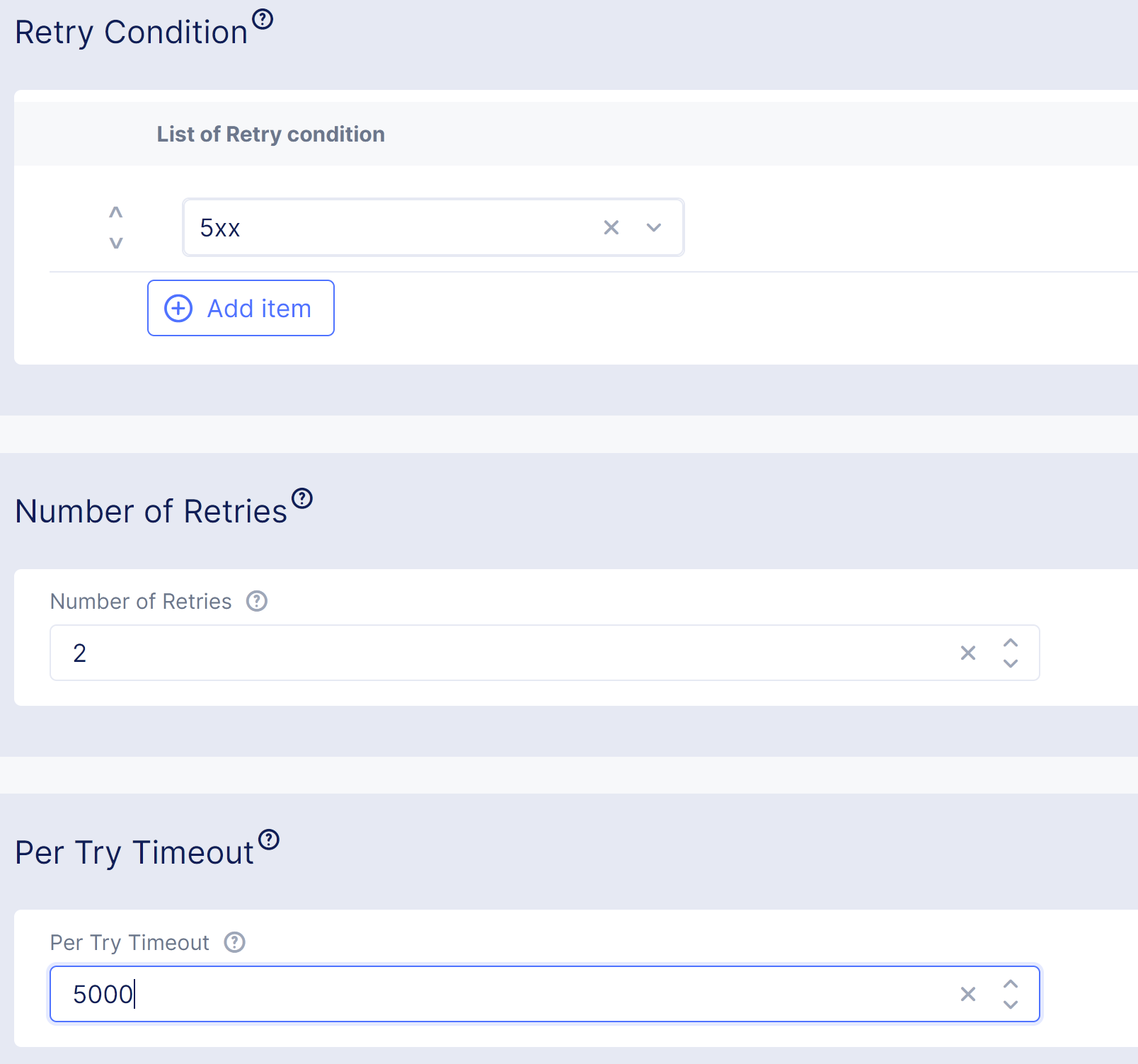Expand the retry condition options chevron
The width and height of the screenshot is (1138, 1064).
pyautogui.click(x=653, y=227)
